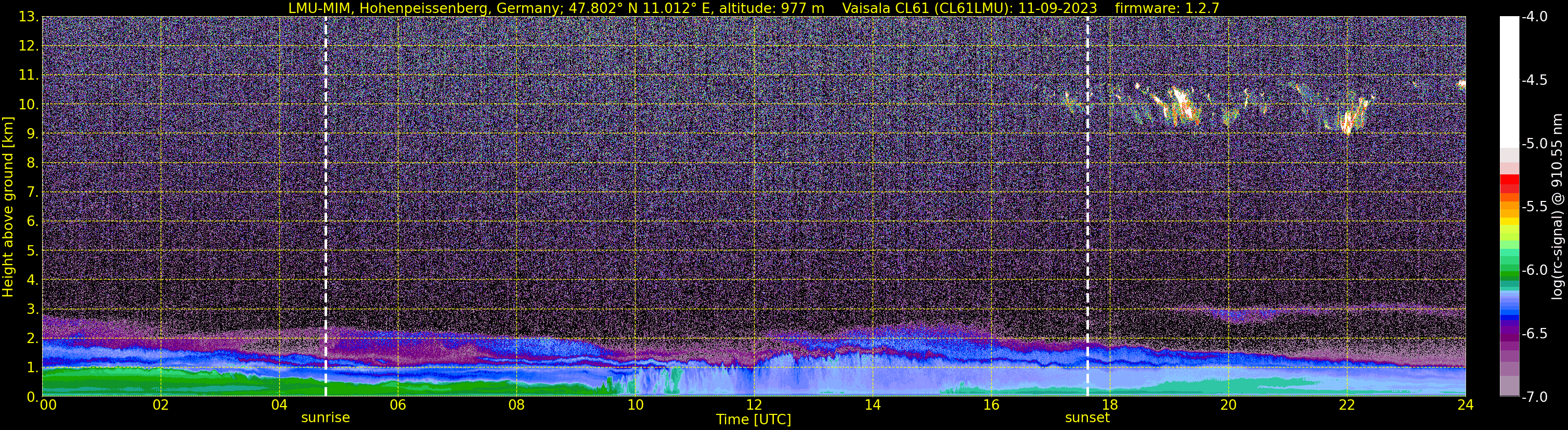The height and width of the screenshot is (430, 1568).
Task: Click the colorbar tick label '-4.5'
Action: [1535, 80]
